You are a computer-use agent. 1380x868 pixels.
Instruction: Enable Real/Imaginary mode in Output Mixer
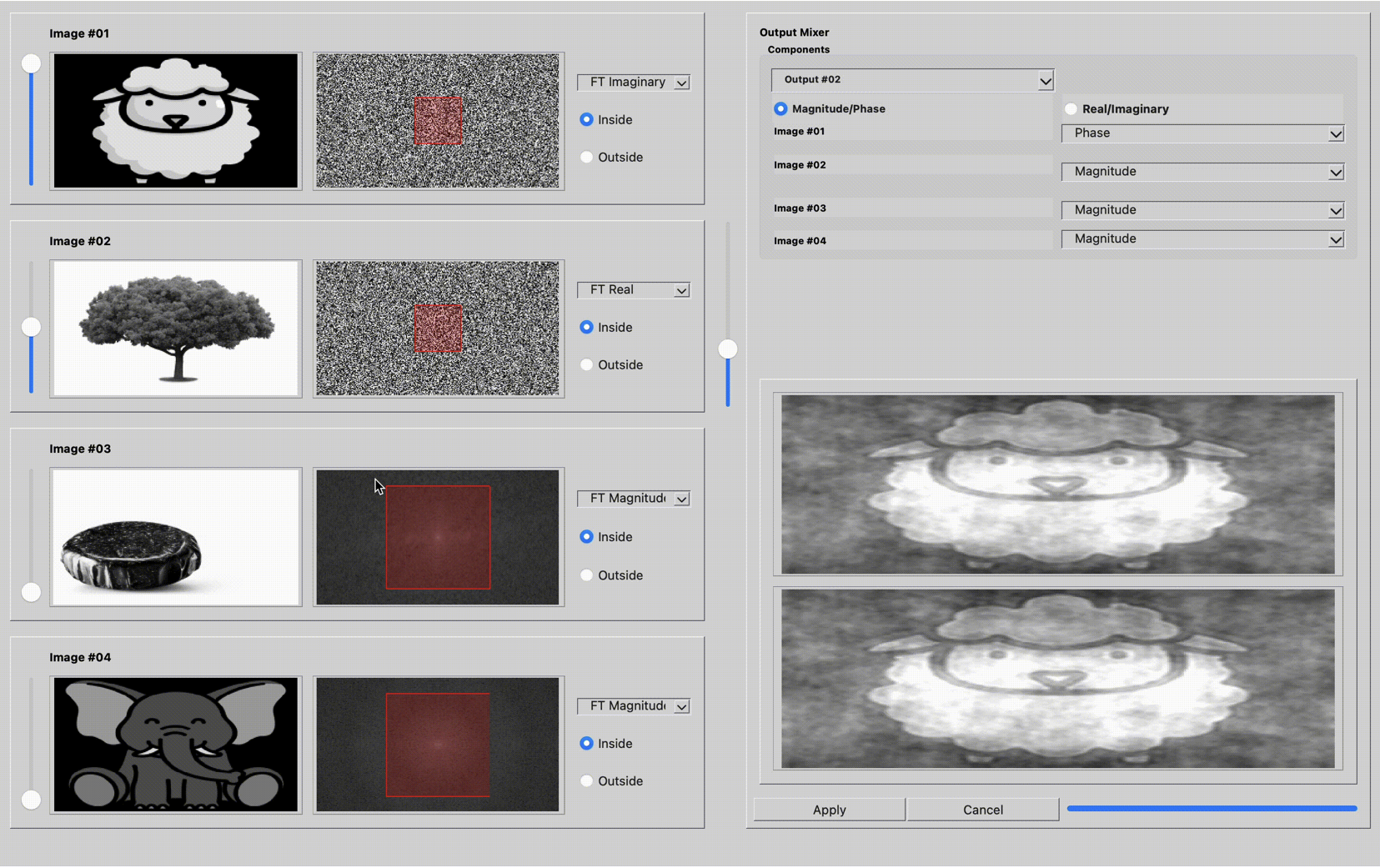tap(1070, 108)
